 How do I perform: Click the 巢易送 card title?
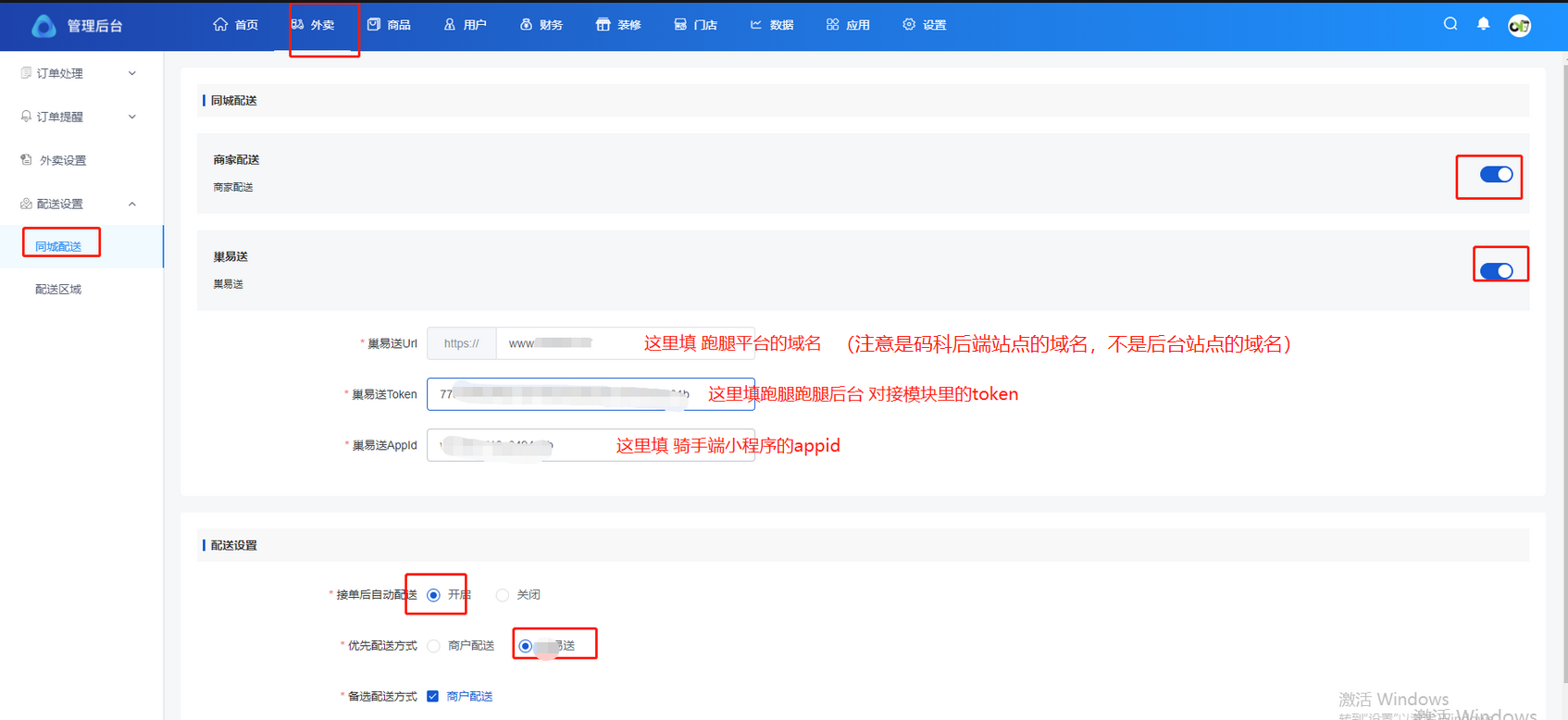(x=230, y=256)
